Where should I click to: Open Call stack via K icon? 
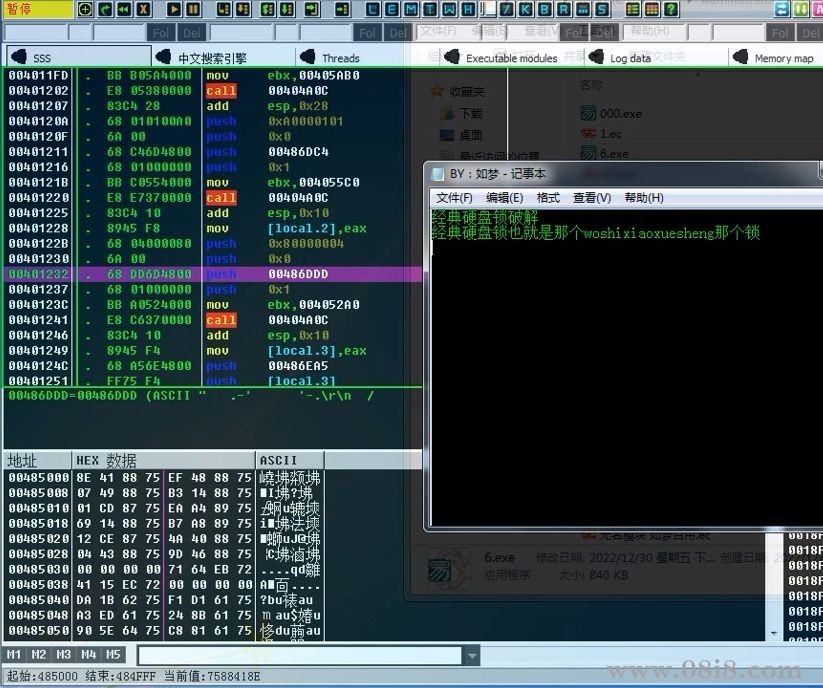coord(525,9)
